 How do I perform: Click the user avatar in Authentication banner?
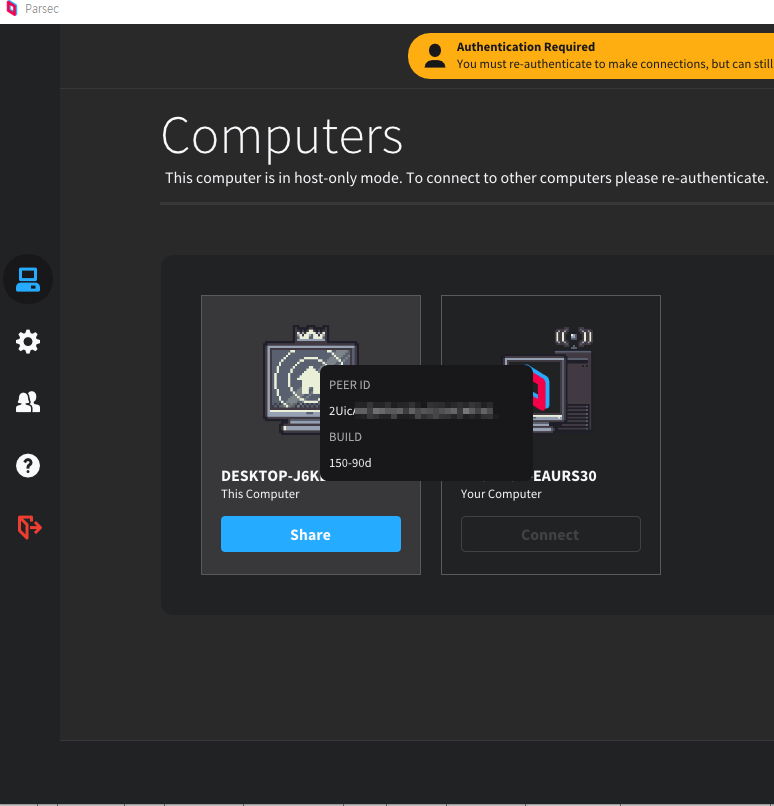coord(435,56)
